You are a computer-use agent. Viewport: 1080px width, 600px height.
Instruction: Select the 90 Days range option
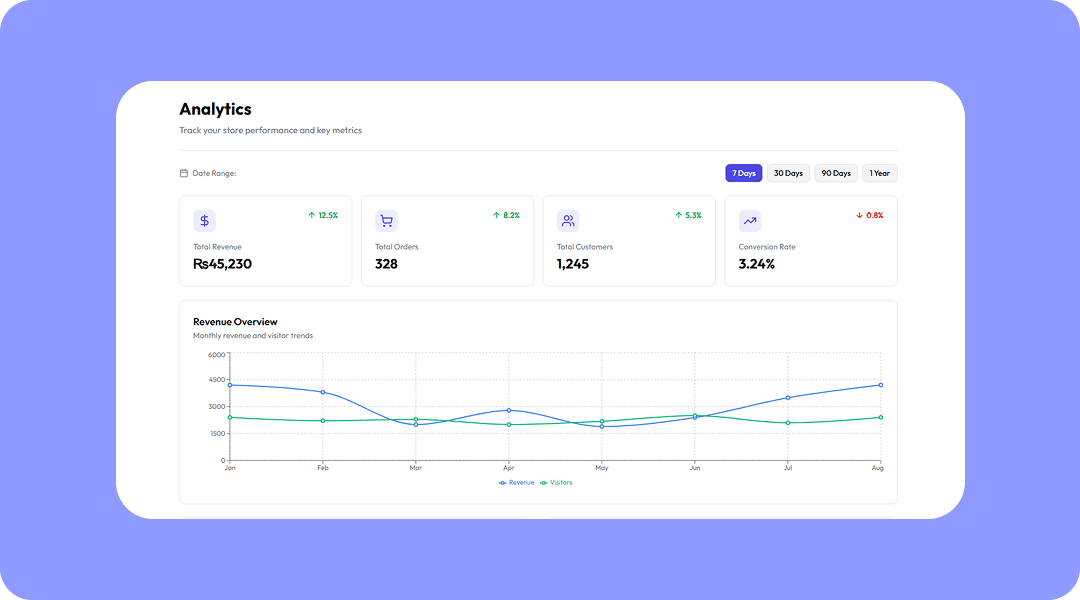tap(835, 172)
